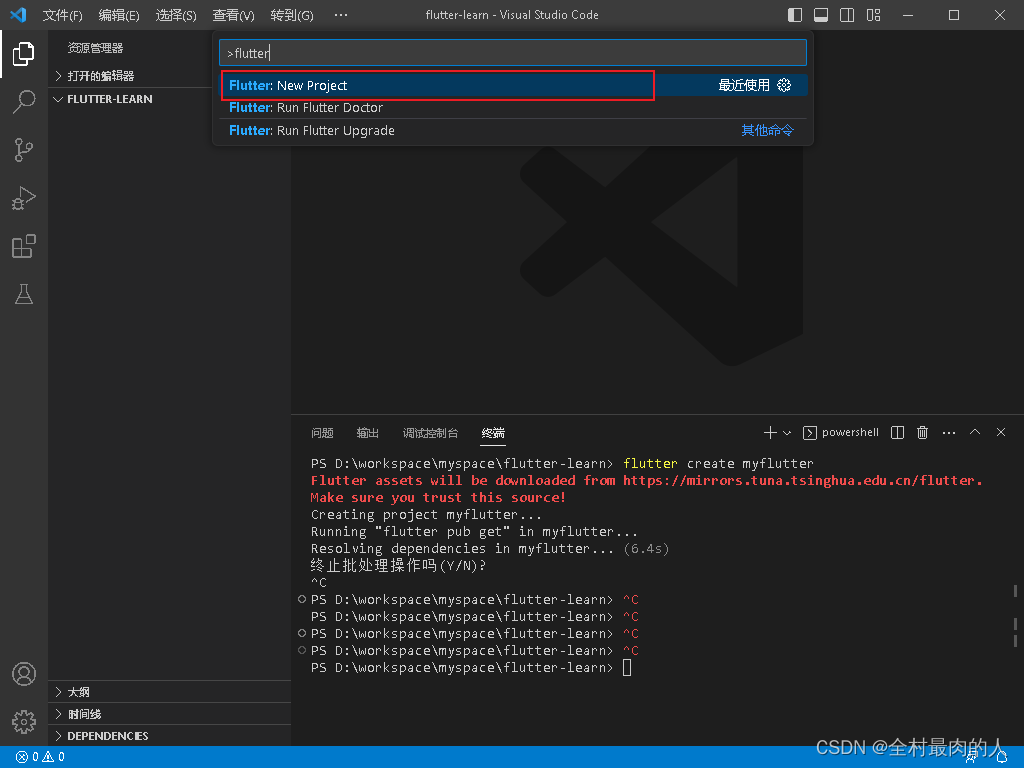Switch to 输出 panel tab
Screen dimensions: 1024x768
[x=368, y=433]
